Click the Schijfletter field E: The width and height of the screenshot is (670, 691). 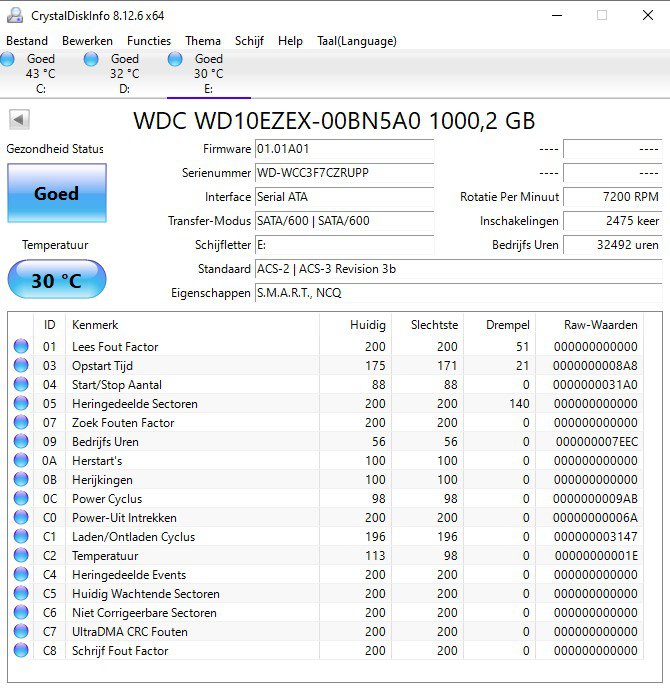point(344,245)
